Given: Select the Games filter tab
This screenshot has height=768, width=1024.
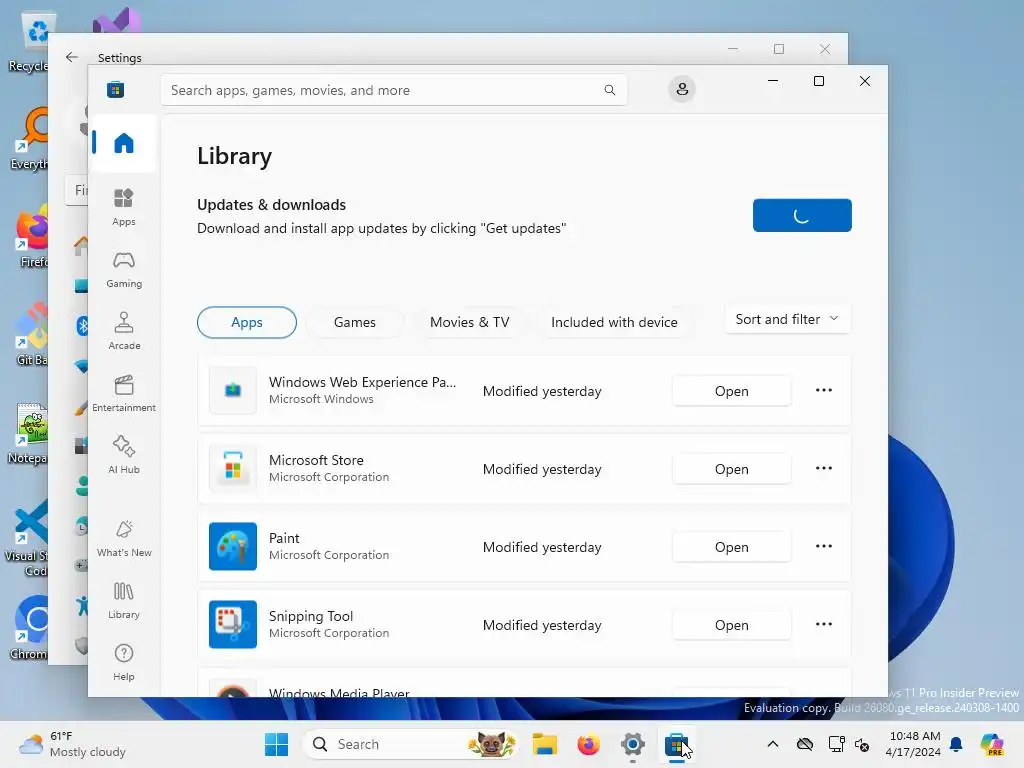Looking at the screenshot, I should [x=355, y=322].
